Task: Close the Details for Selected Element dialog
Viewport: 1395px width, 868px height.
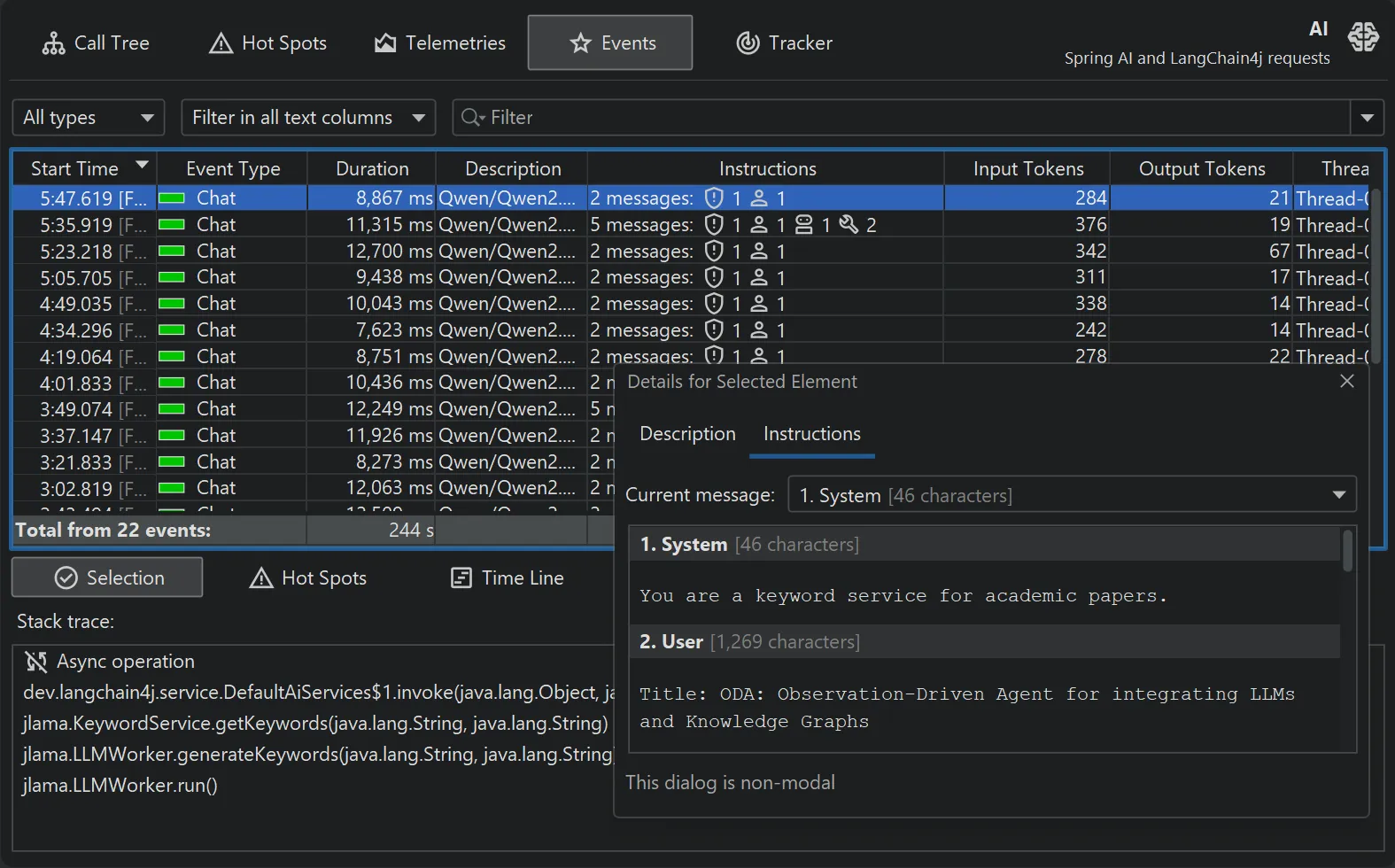Action: (1346, 381)
